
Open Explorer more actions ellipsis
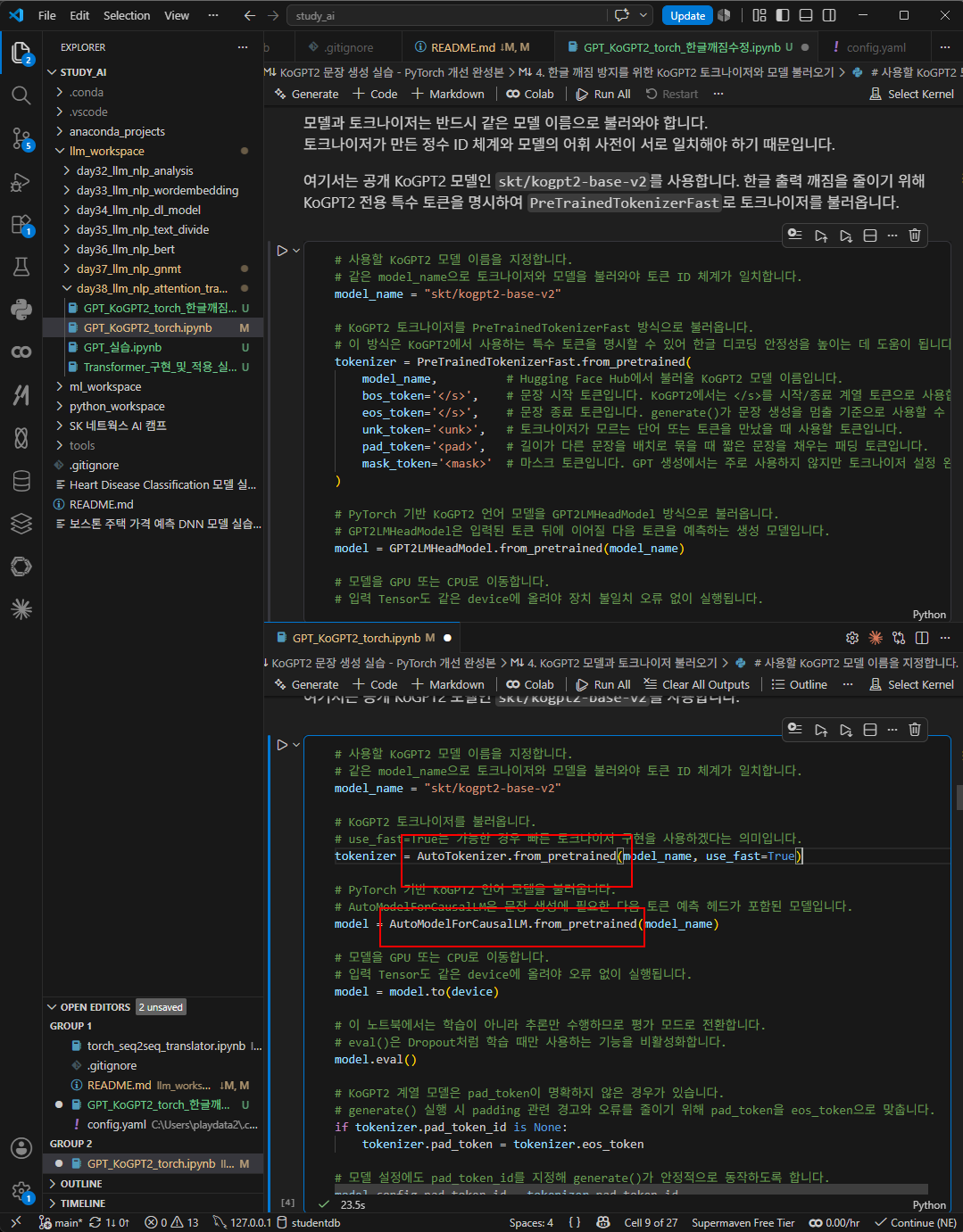243,47
